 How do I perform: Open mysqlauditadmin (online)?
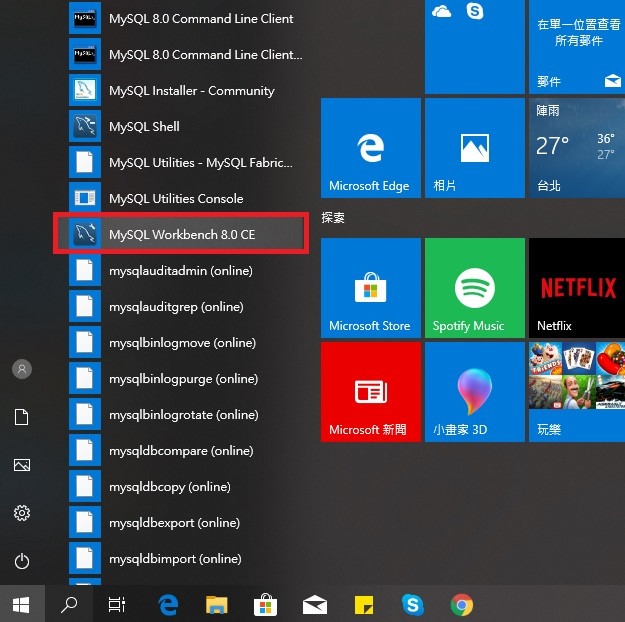click(x=187, y=271)
